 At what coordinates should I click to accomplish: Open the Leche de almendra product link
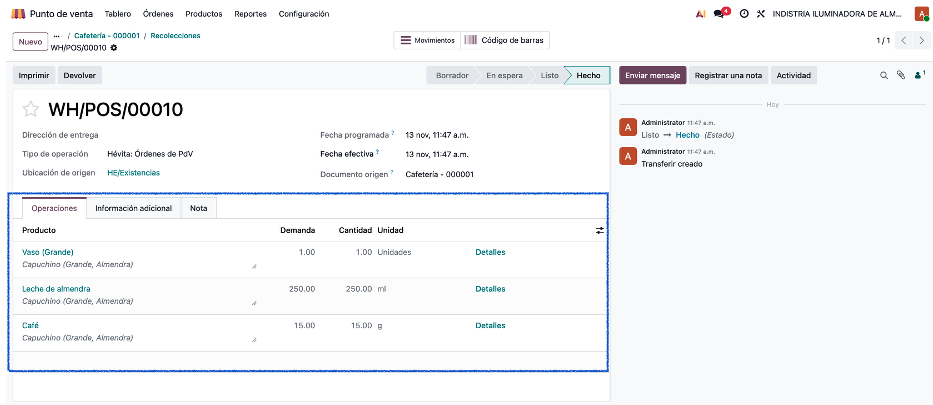coord(56,289)
